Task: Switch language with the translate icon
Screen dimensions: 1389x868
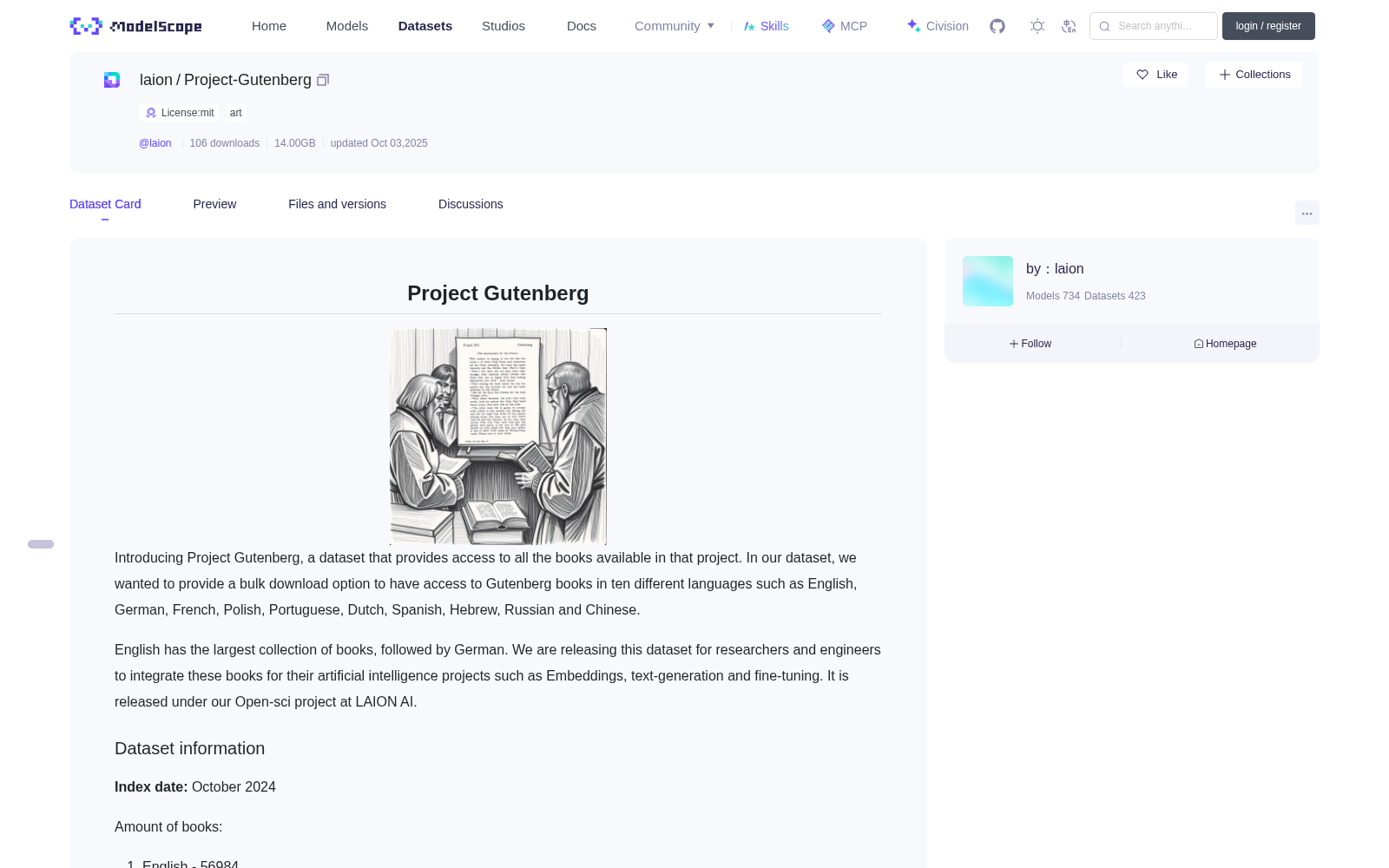Action: [1069, 26]
